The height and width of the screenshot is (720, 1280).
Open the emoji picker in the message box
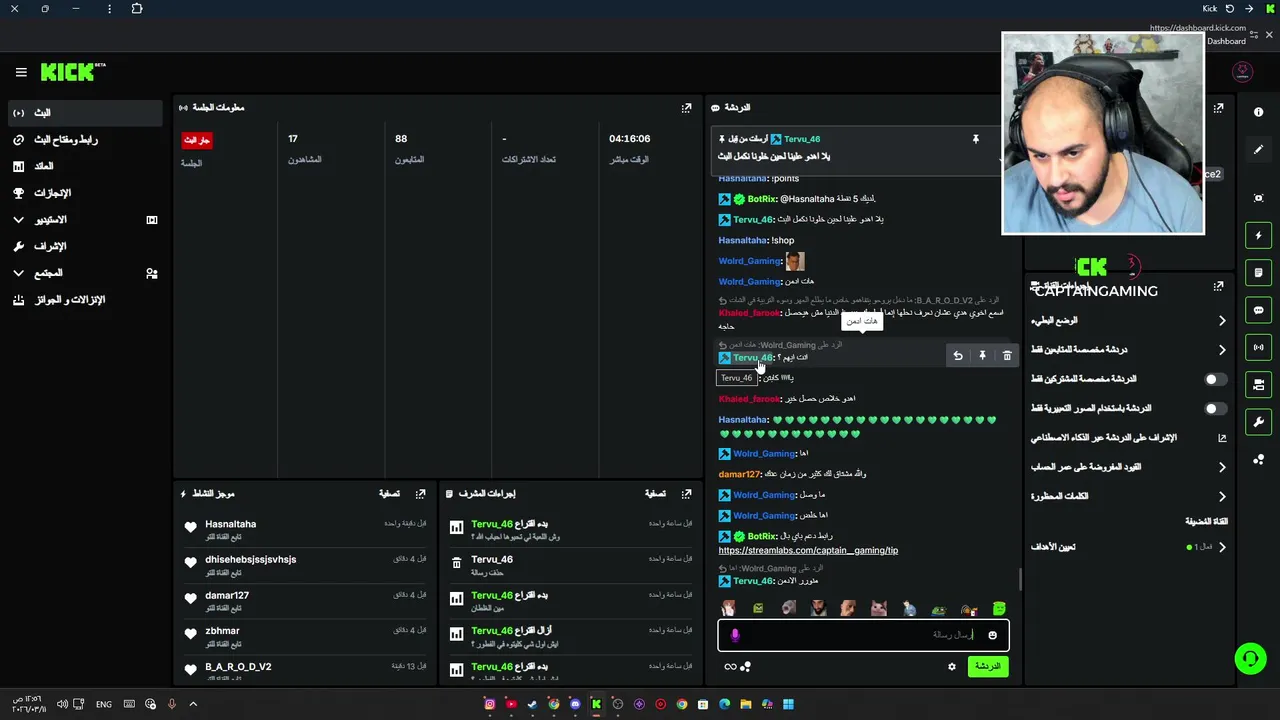tap(992, 635)
